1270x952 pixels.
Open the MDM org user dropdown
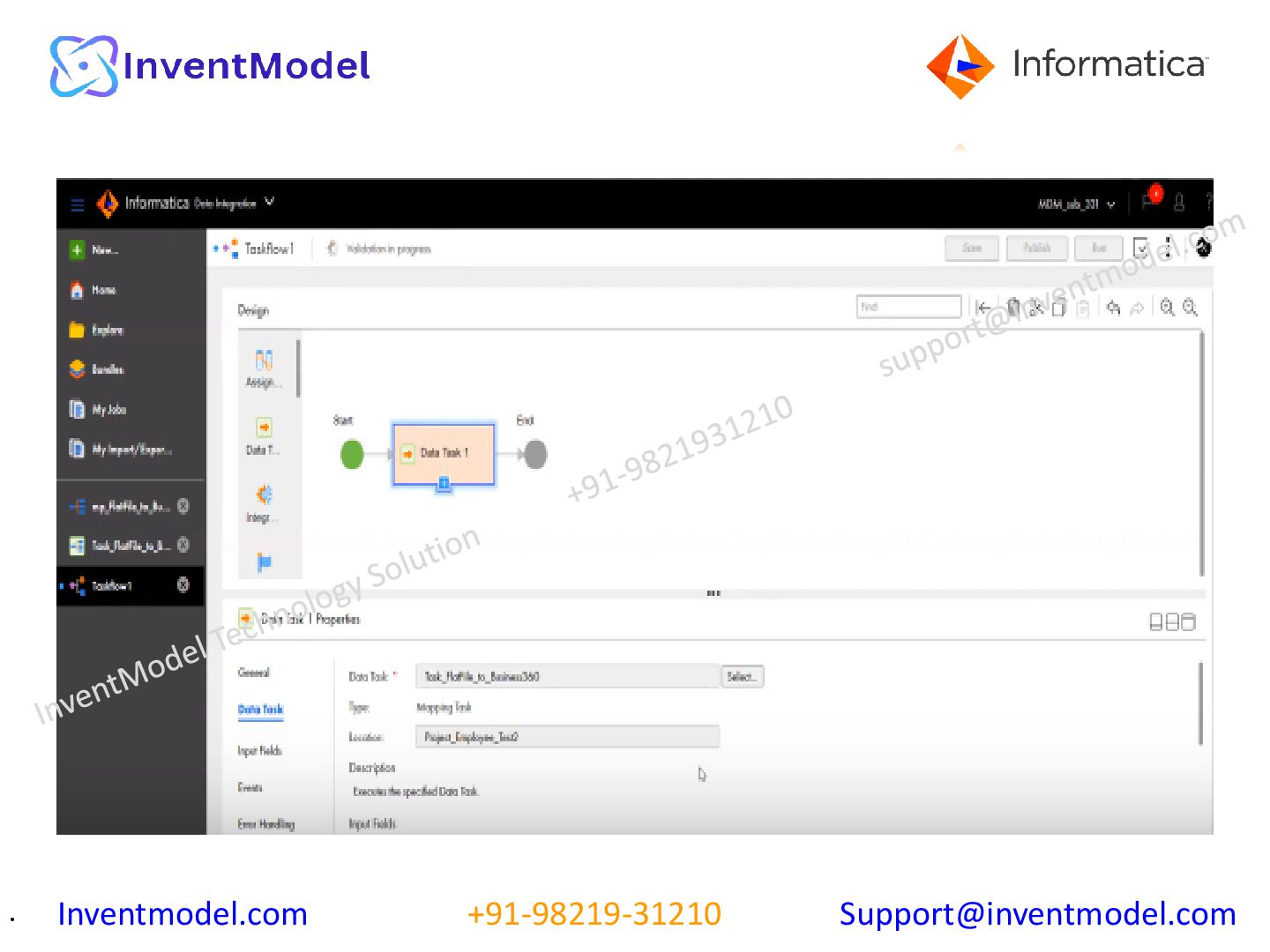[1076, 204]
